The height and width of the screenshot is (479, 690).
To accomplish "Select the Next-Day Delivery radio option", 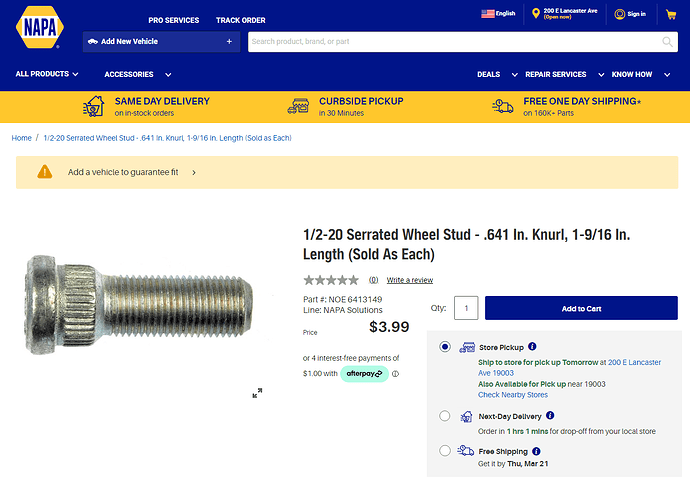I will pos(445,416).
